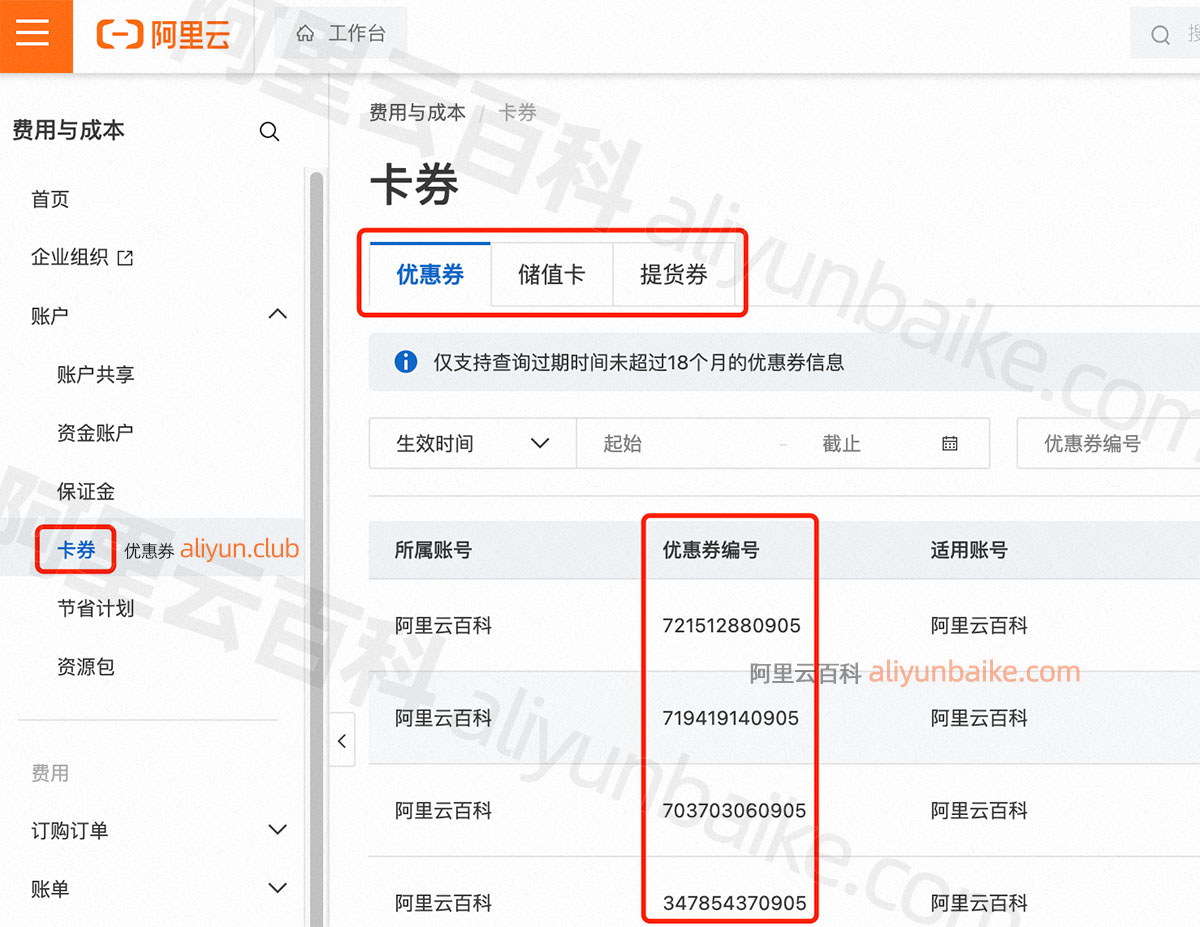Open 企业组织 external link icon
Screen dimensions: 1200x927
tap(125, 258)
